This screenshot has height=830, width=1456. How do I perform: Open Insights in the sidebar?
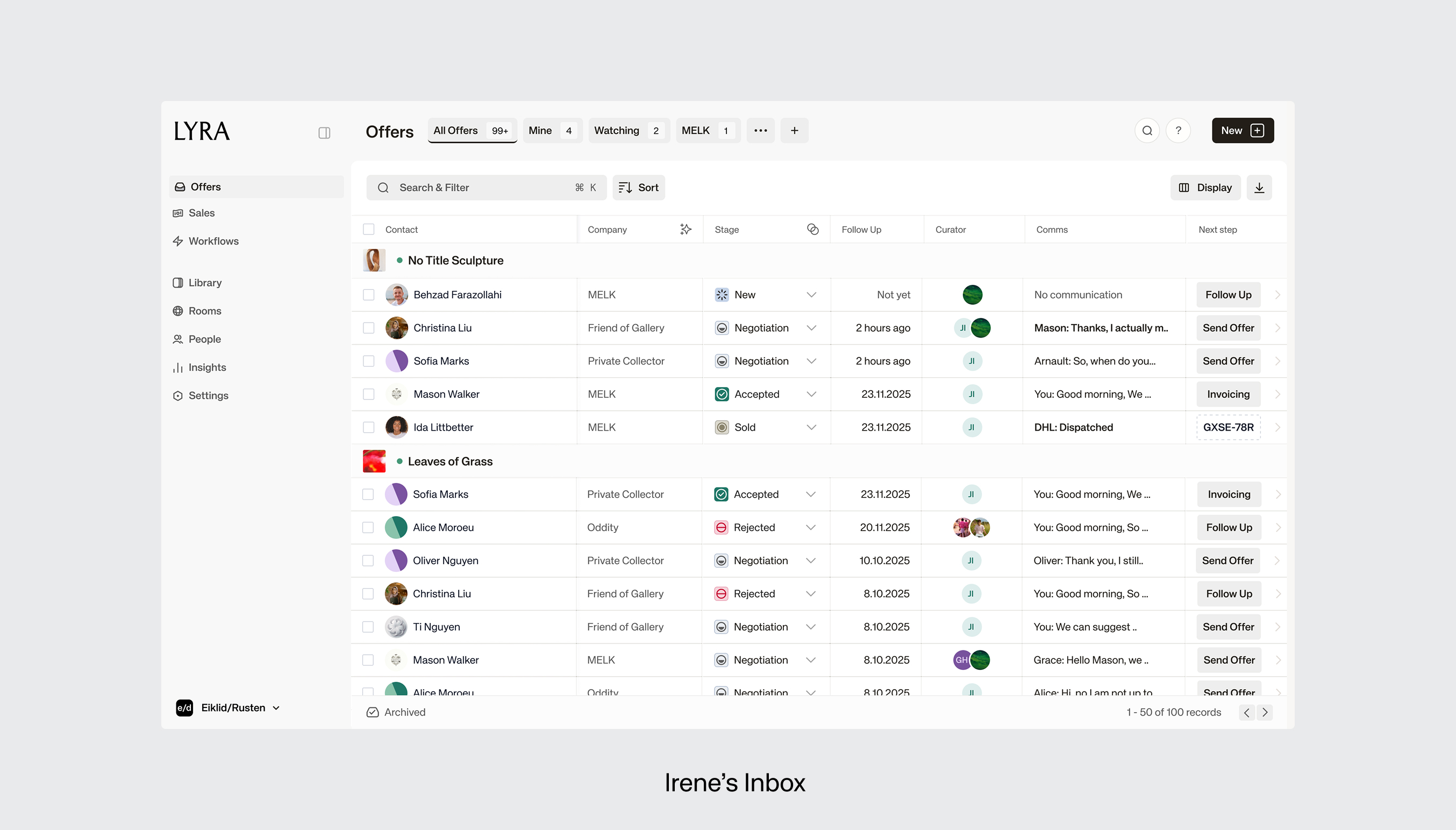coord(199,368)
